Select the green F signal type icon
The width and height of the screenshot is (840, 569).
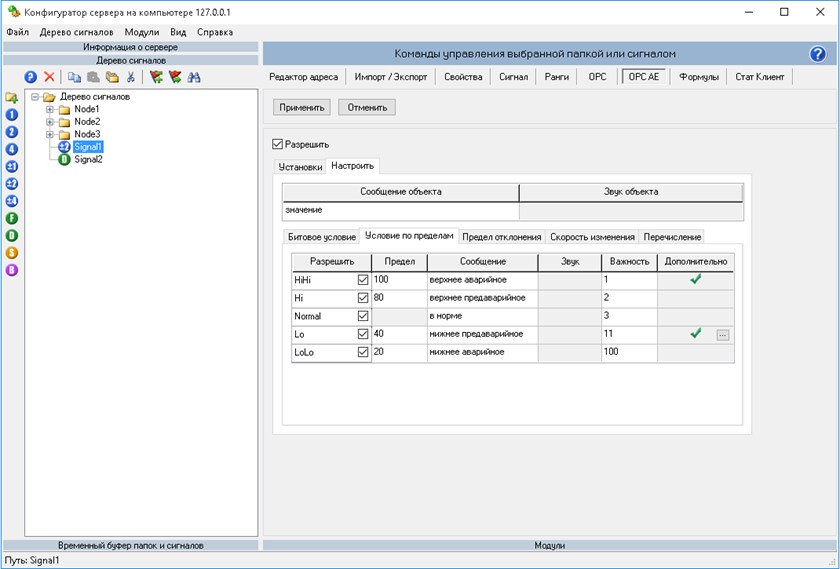click(12, 218)
